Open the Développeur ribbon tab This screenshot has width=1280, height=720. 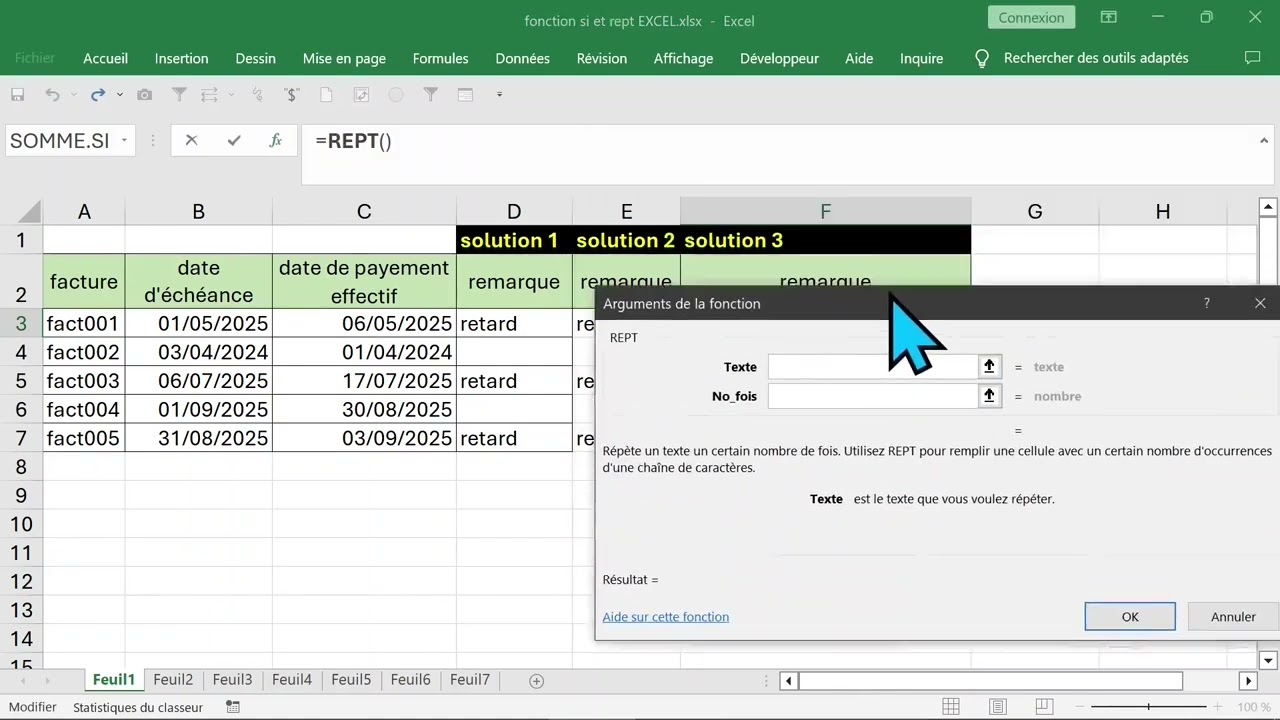pos(779,58)
